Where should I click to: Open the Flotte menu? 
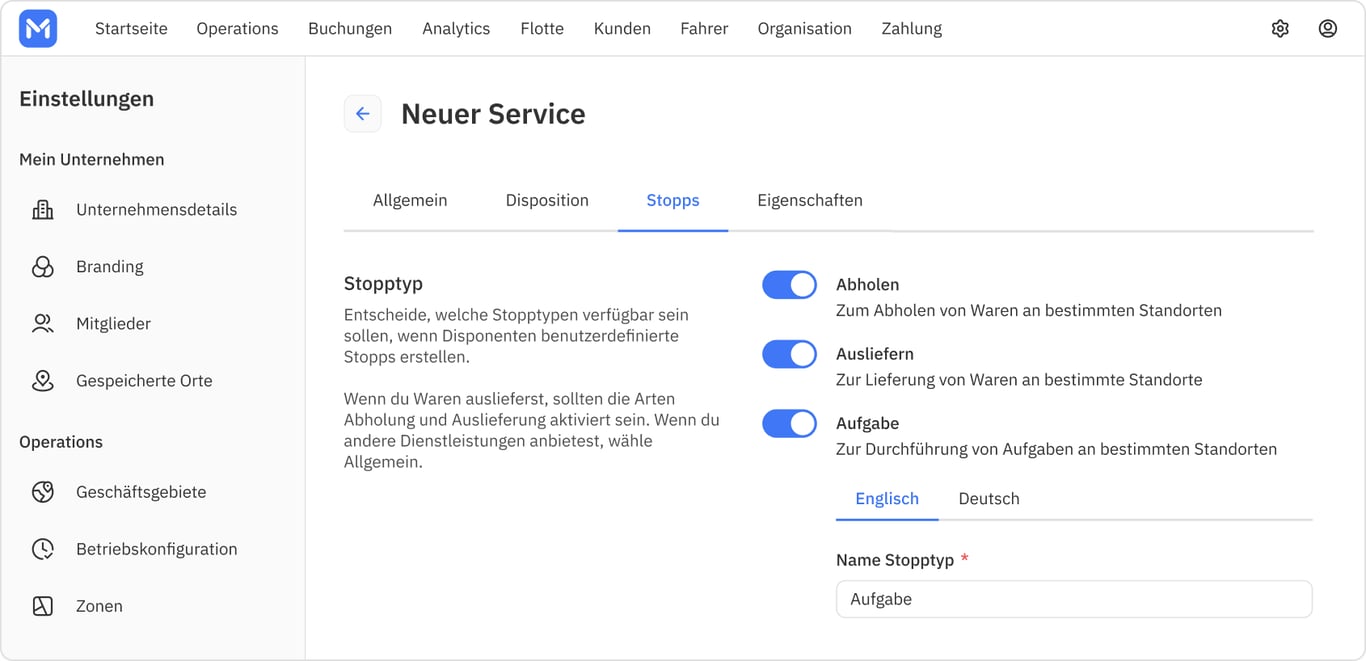[542, 29]
